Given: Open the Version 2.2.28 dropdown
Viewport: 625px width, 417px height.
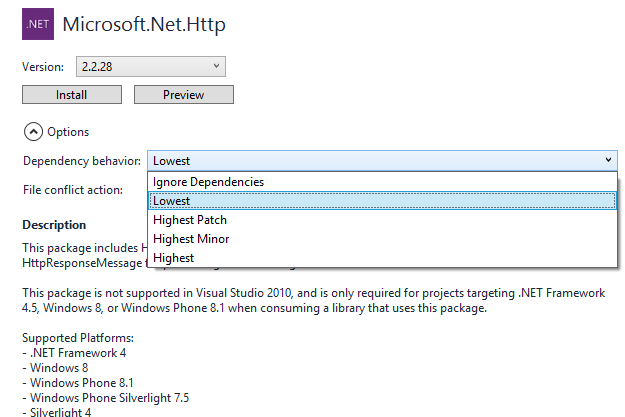Looking at the screenshot, I should click(x=151, y=67).
